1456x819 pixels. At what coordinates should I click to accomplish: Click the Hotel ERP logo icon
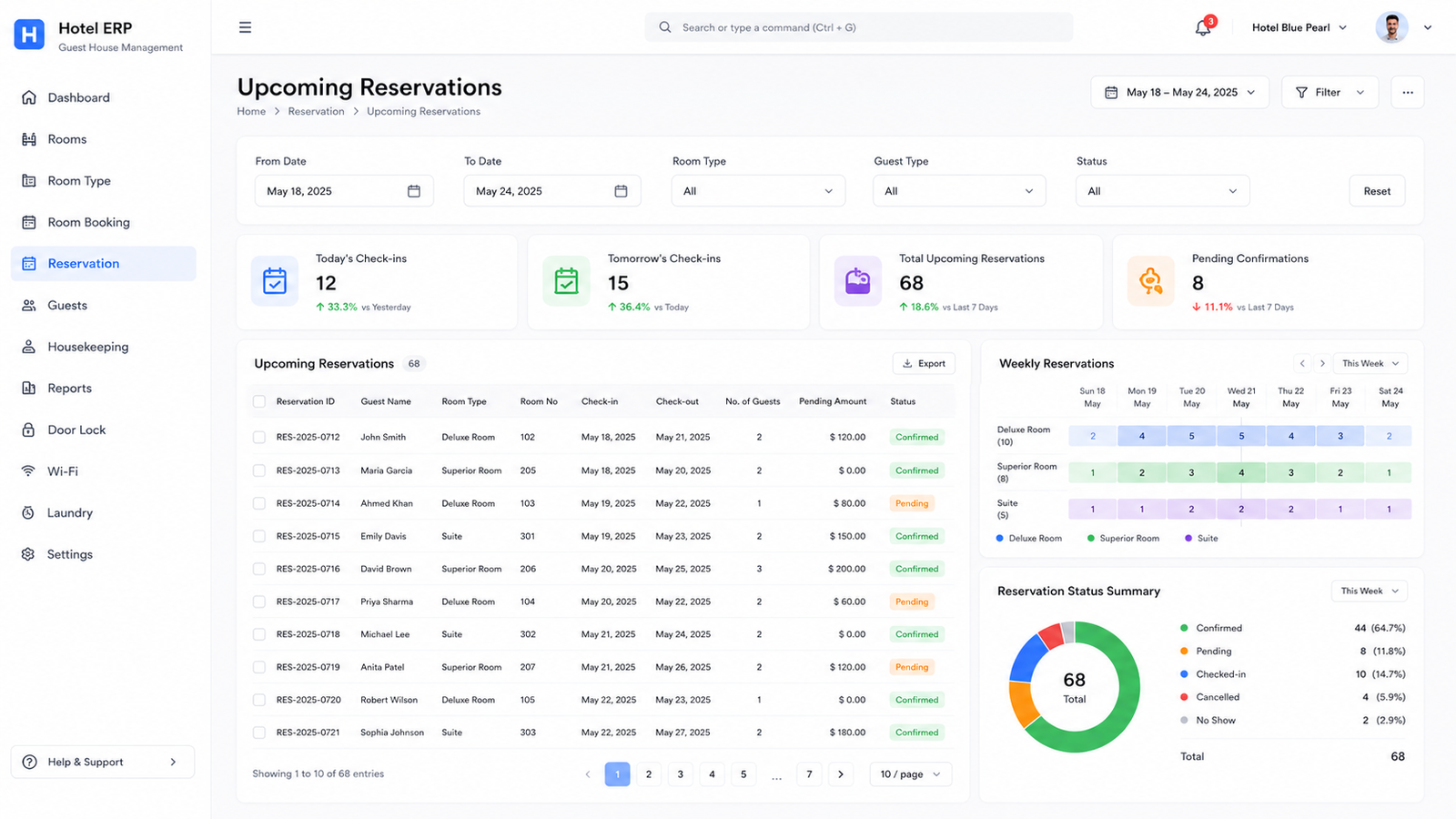pos(29,35)
